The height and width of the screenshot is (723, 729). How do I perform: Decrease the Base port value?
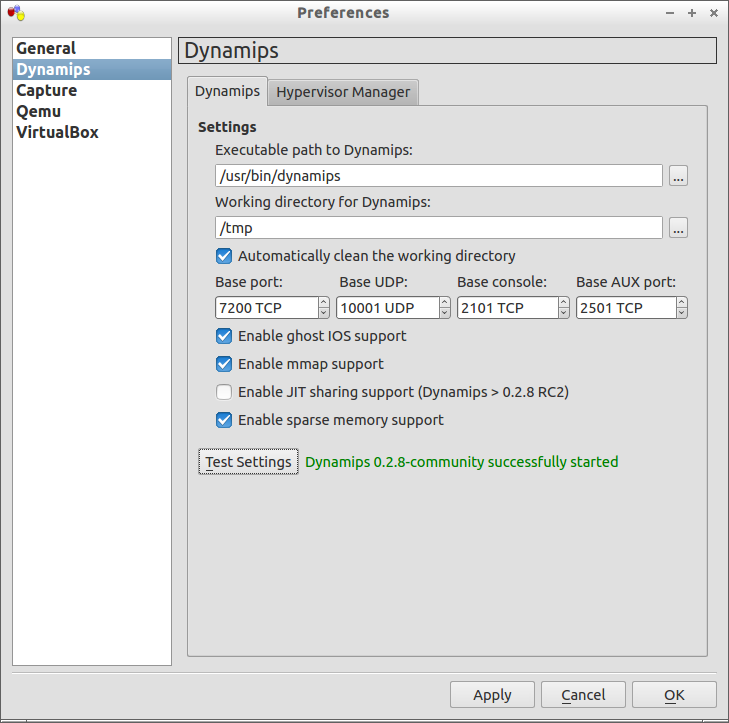tap(324, 313)
